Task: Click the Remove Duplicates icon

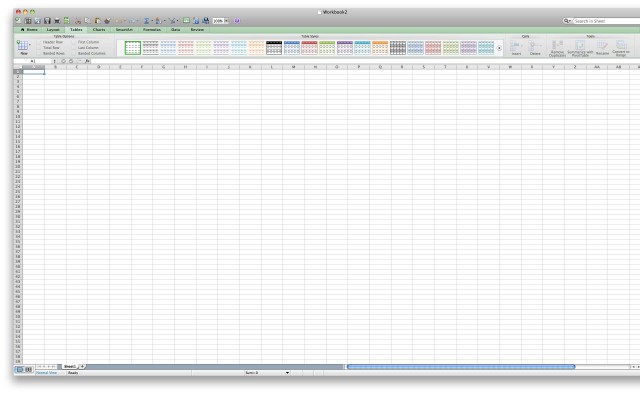Action: coord(557,45)
